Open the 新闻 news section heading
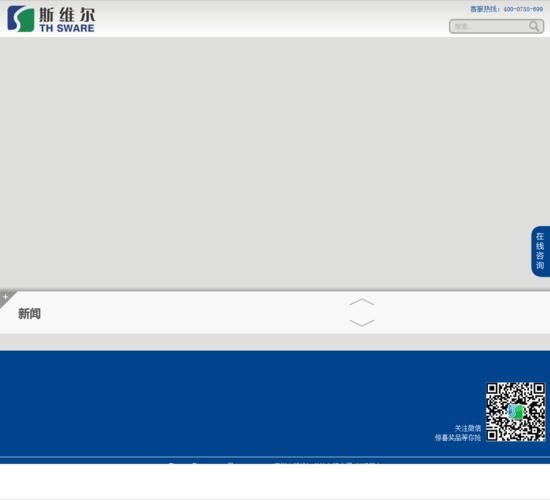This screenshot has height=500, width=550. (x=29, y=313)
